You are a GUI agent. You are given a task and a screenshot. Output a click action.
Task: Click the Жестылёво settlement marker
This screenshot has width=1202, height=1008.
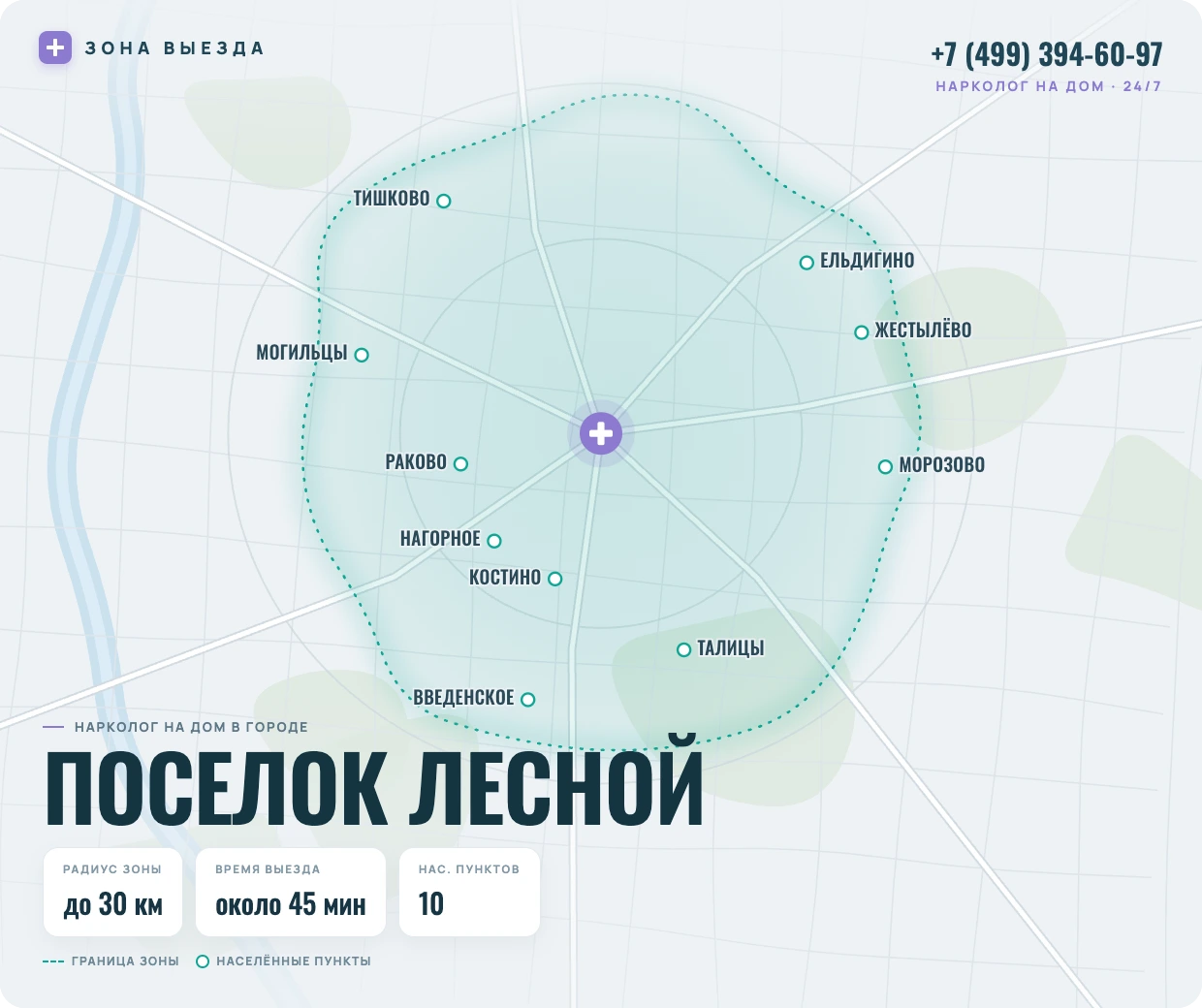pyautogui.click(x=862, y=332)
